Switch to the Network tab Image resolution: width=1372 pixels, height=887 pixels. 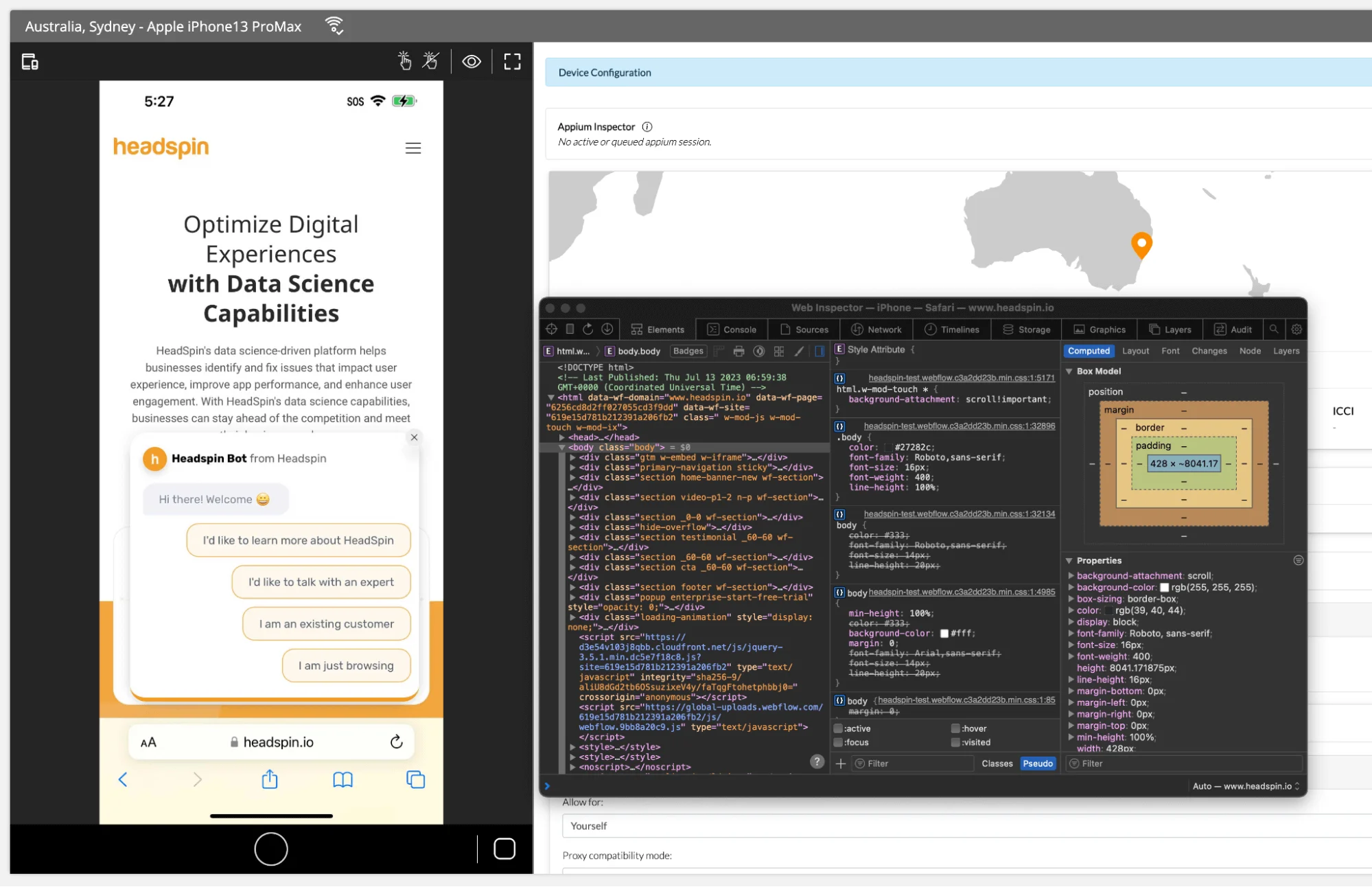(876, 330)
